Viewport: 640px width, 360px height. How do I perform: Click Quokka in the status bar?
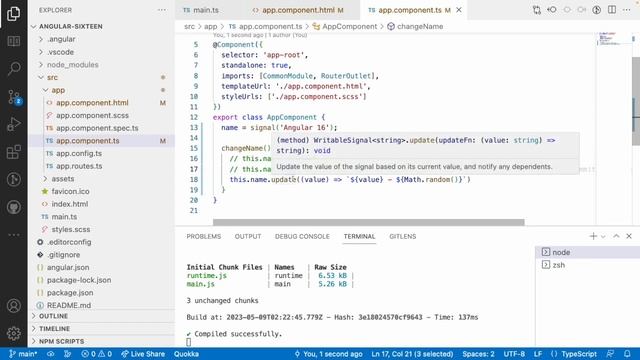click(186, 354)
